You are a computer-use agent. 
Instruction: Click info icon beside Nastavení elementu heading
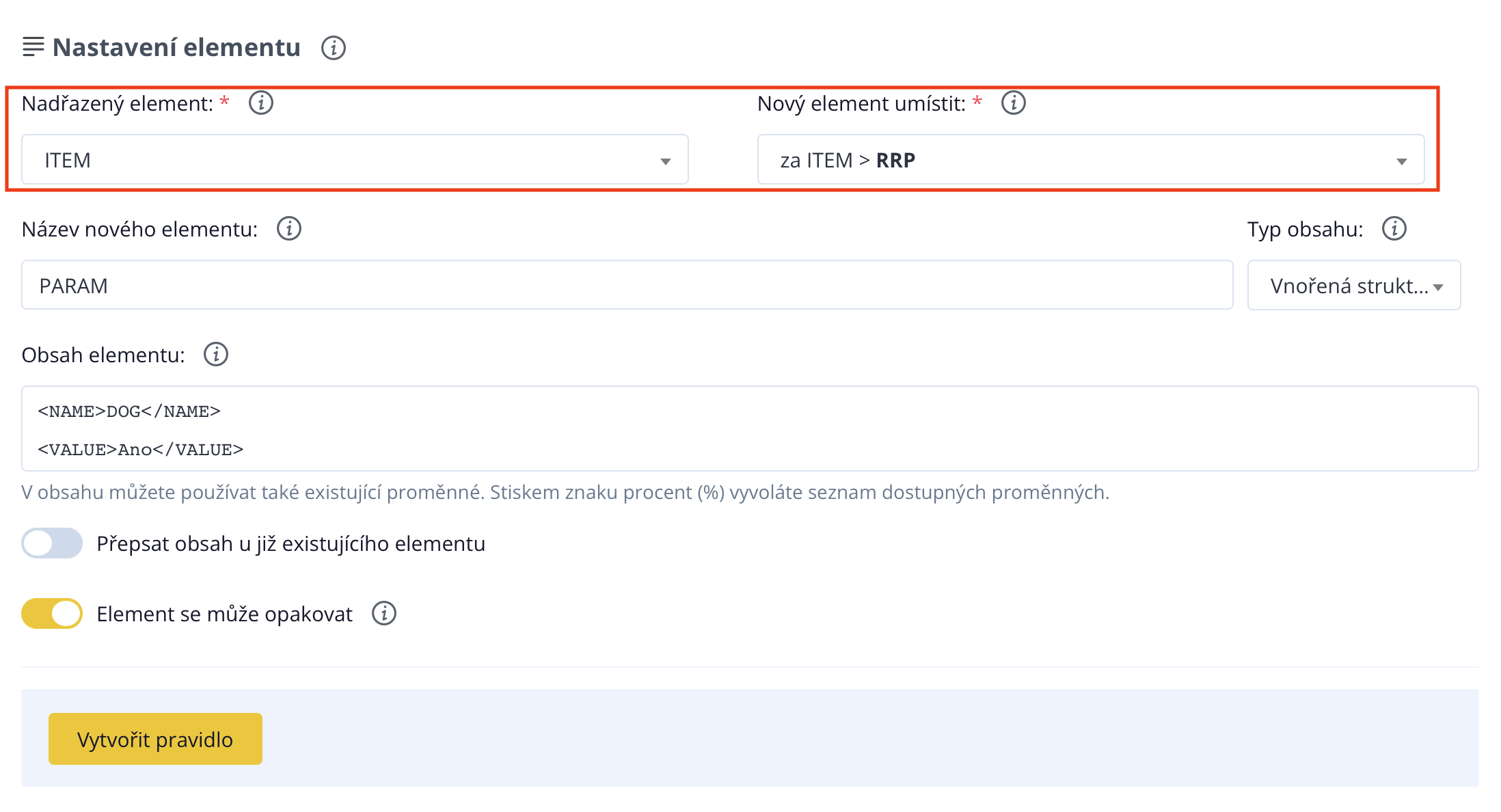coord(334,48)
